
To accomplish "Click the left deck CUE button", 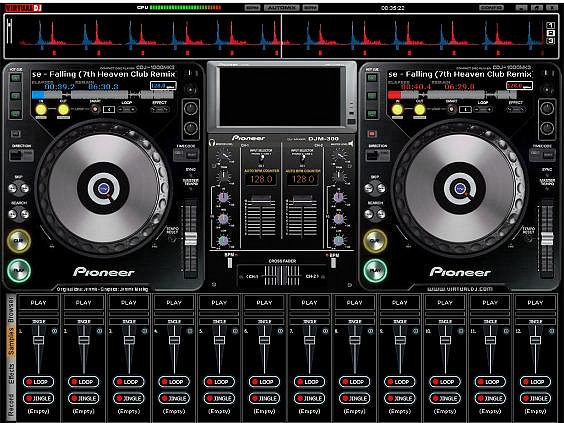I will tap(19, 241).
